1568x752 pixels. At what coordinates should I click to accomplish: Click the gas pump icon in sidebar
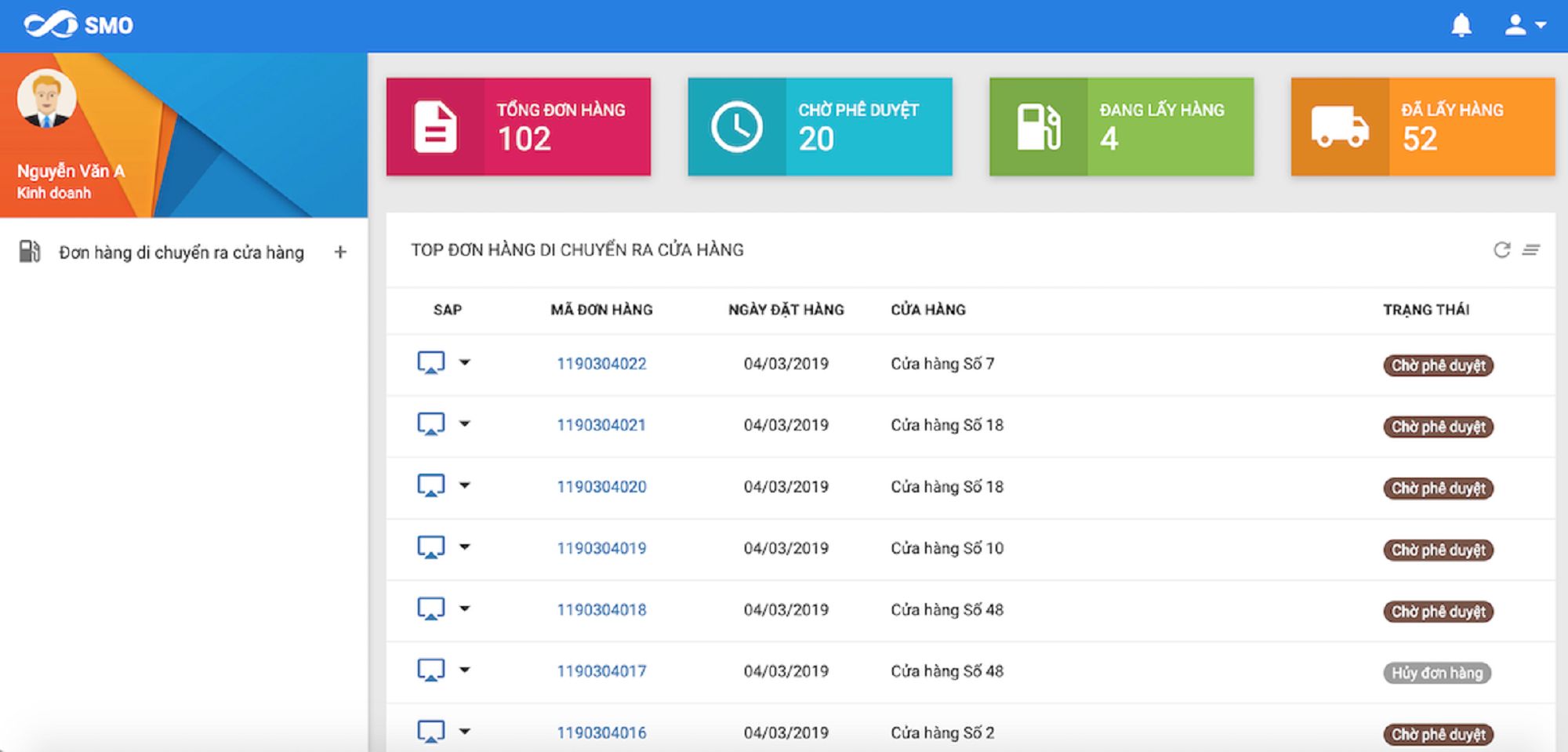click(x=30, y=252)
